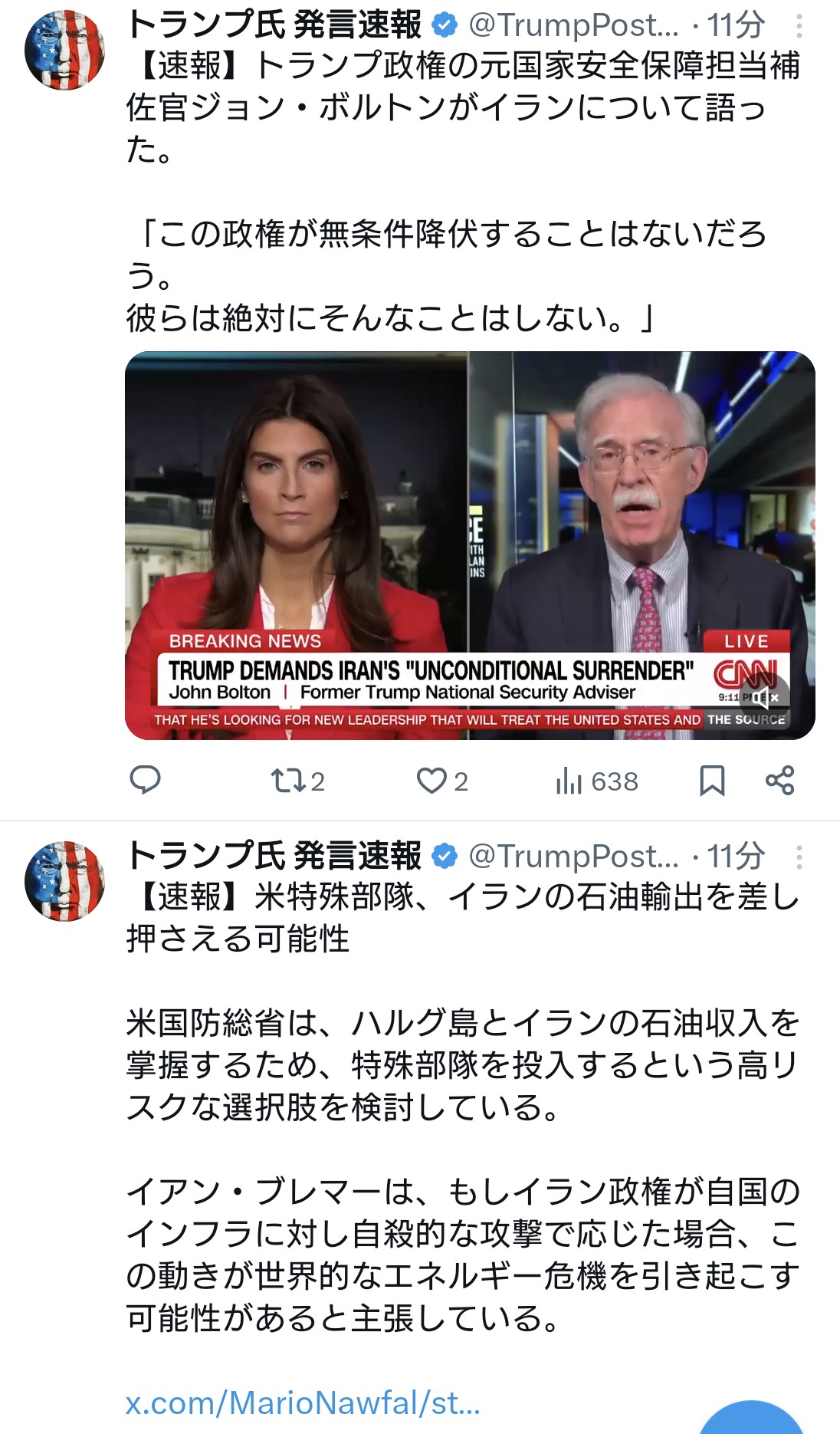Image resolution: width=840 pixels, height=1434 pixels.
Task: Play the CNN Bolton interview video
Action: click(470, 545)
